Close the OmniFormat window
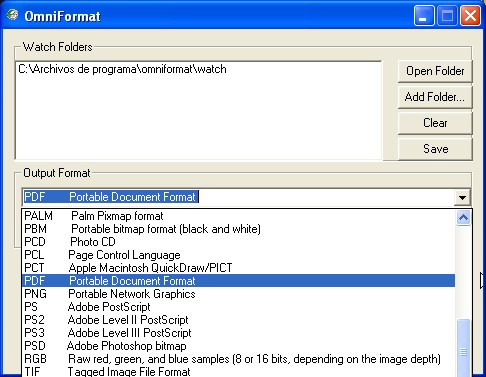 [x=470, y=16]
